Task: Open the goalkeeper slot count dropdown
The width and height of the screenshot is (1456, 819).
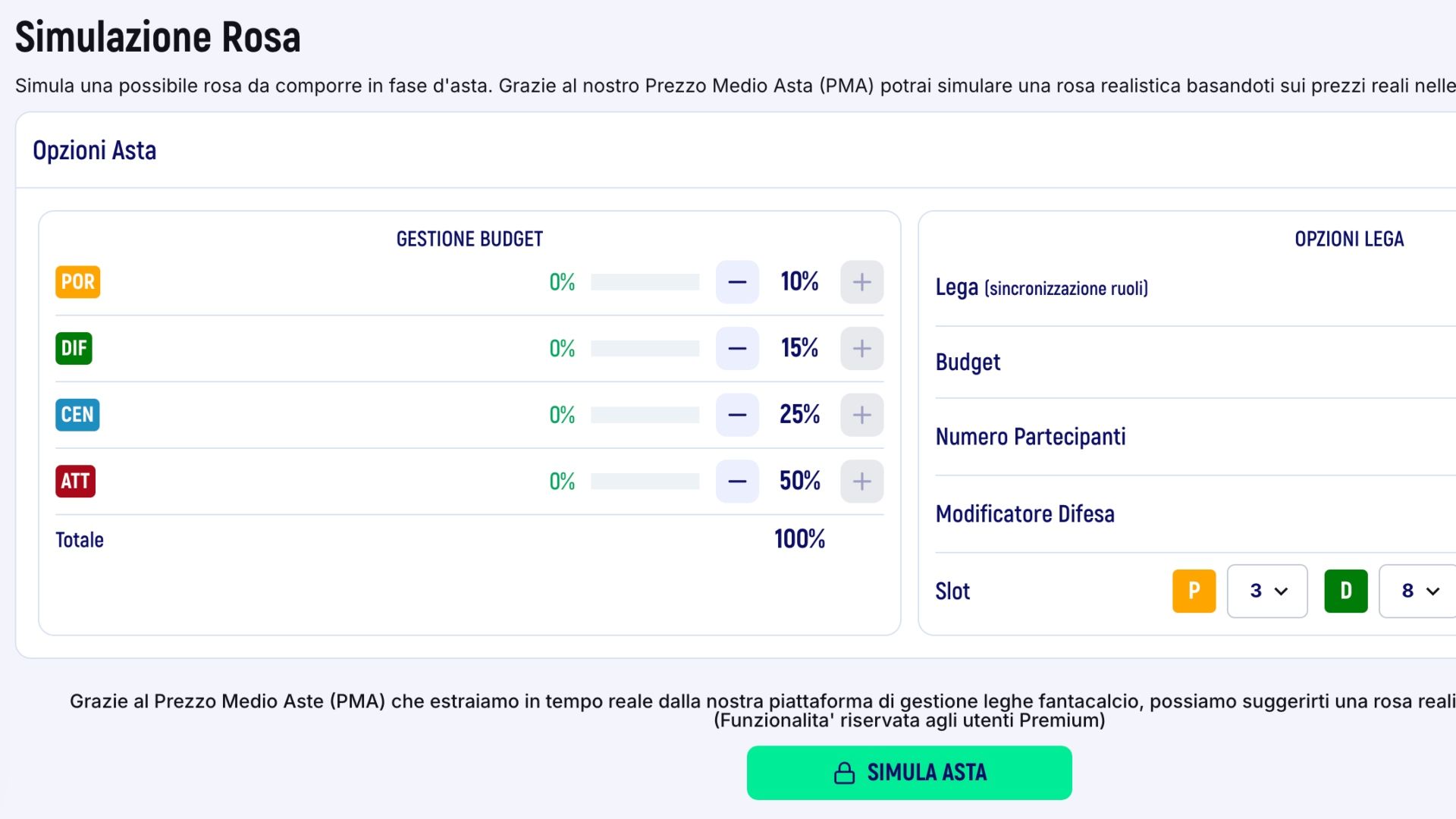Action: (1267, 591)
